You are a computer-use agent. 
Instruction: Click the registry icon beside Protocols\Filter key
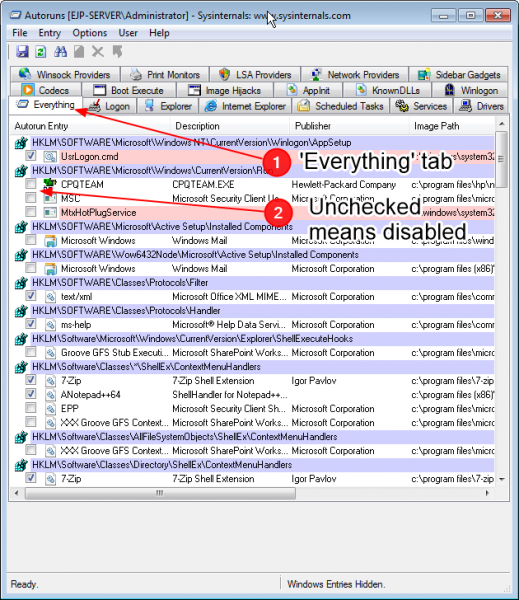21,283
